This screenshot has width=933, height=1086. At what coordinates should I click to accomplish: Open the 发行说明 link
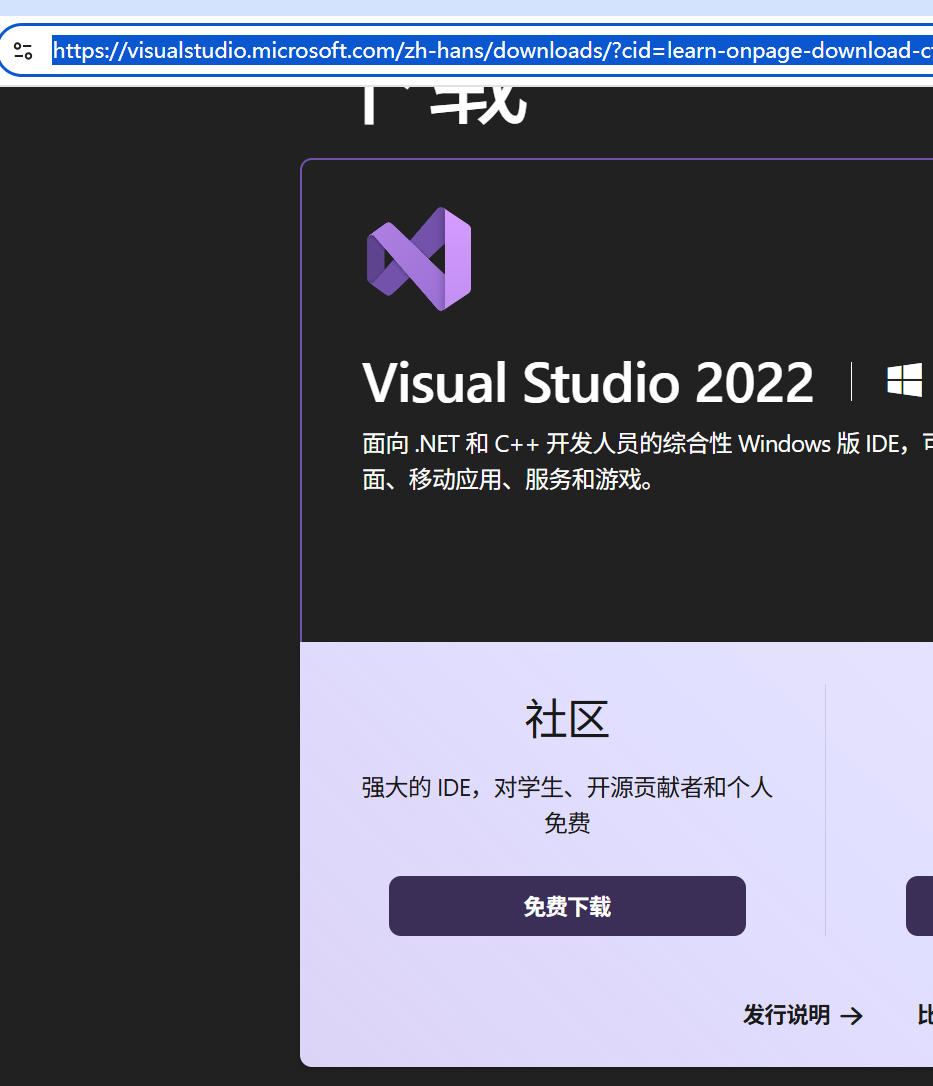(x=803, y=1015)
